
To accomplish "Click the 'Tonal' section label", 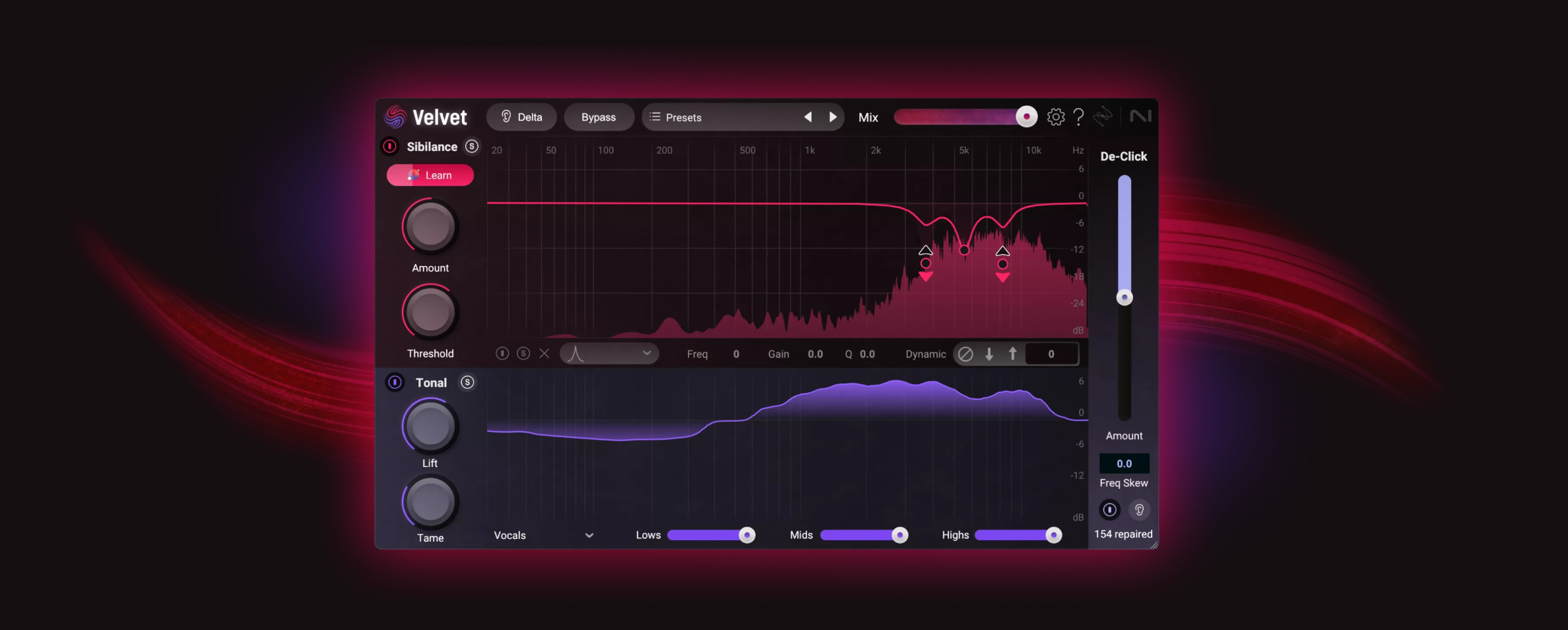I will pos(431,383).
